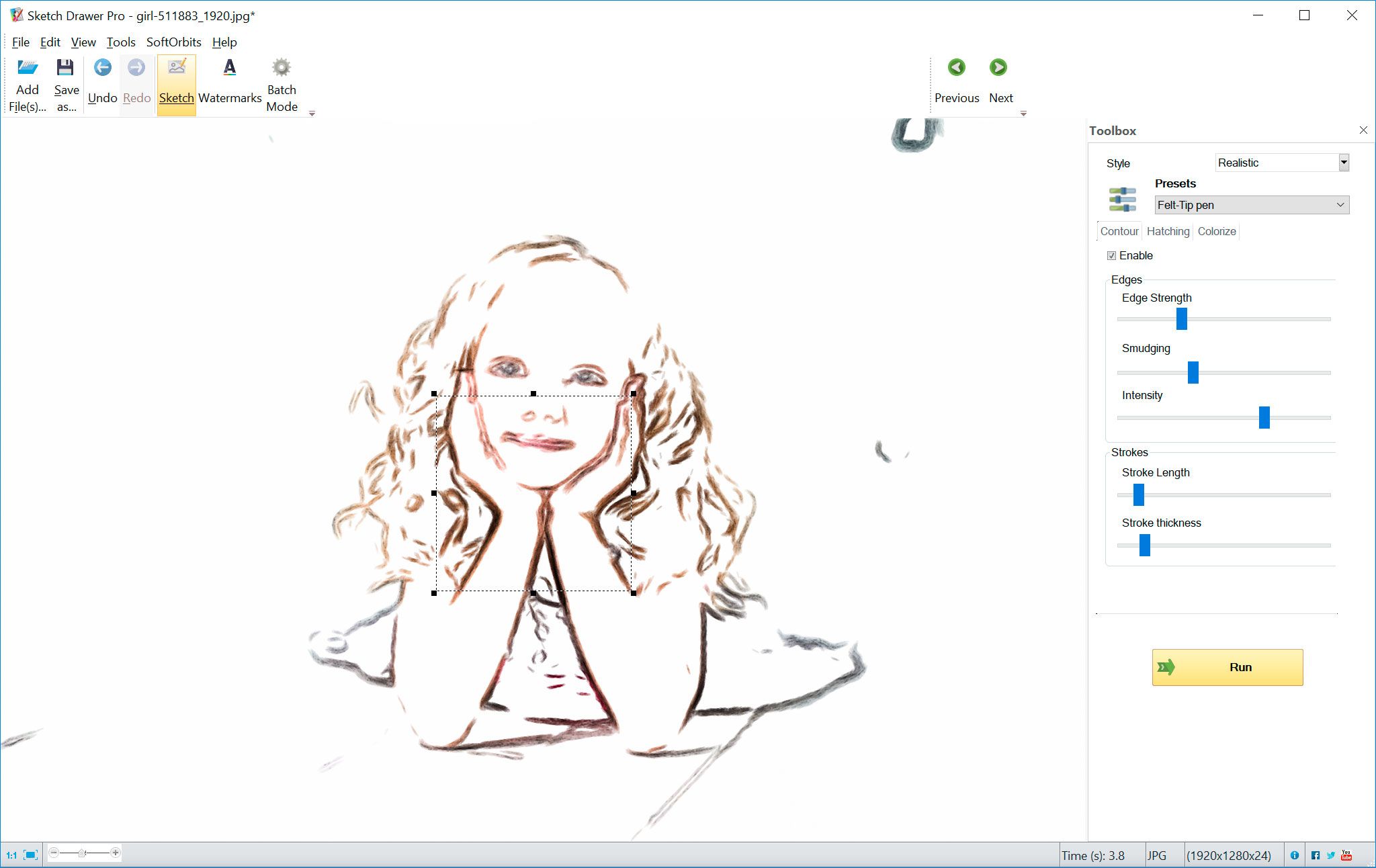1376x868 pixels.
Task: Click the Previous navigation arrow icon
Action: coord(956,67)
